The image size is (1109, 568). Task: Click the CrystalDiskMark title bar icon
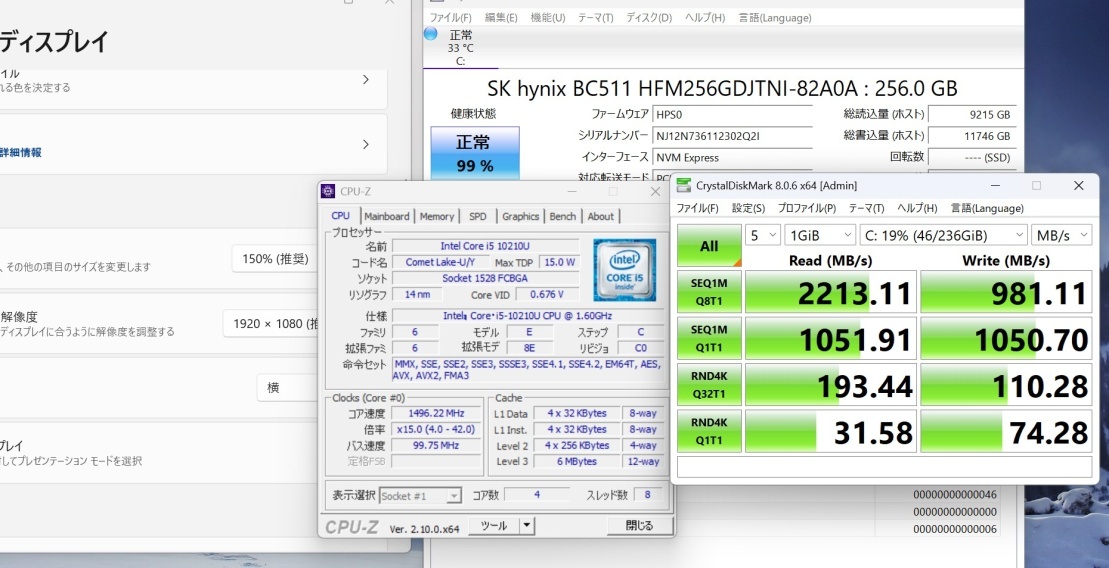point(684,185)
